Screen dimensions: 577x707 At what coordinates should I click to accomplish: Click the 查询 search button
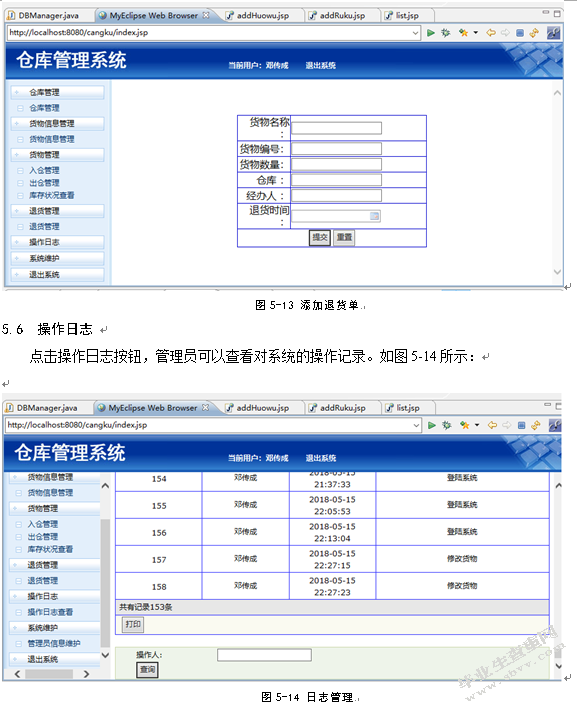point(147,670)
